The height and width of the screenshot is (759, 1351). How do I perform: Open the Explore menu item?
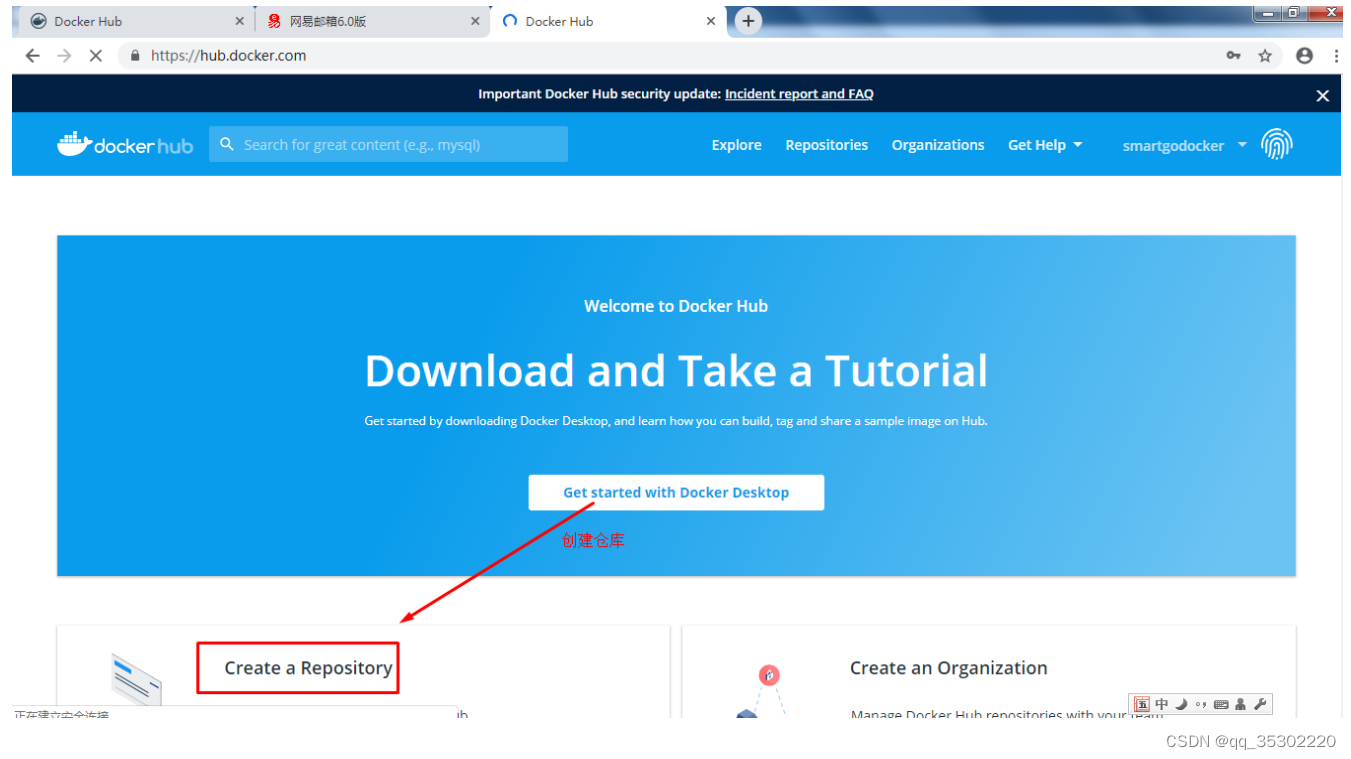[736, 145]
